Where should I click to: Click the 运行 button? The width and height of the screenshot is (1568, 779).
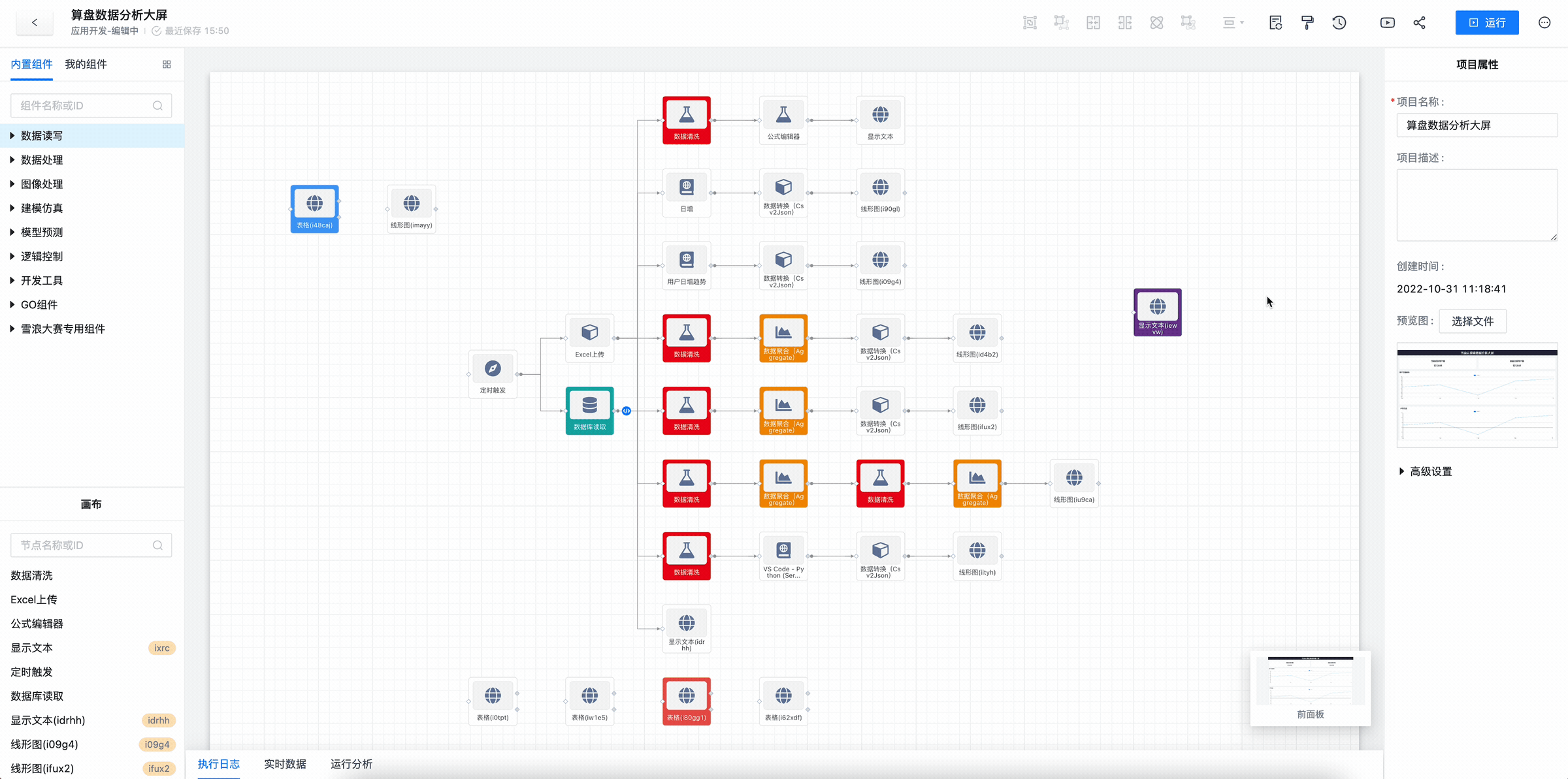(1486, 23)
